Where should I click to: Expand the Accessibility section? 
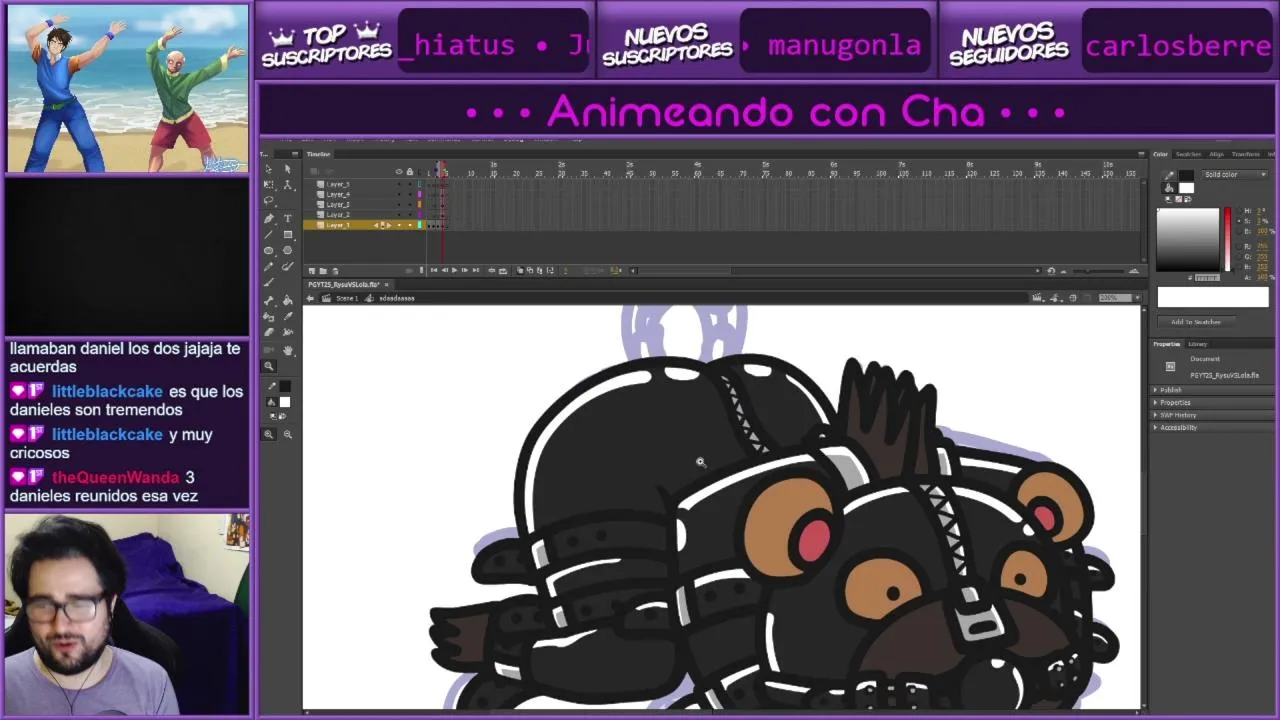pos(1155,428)
